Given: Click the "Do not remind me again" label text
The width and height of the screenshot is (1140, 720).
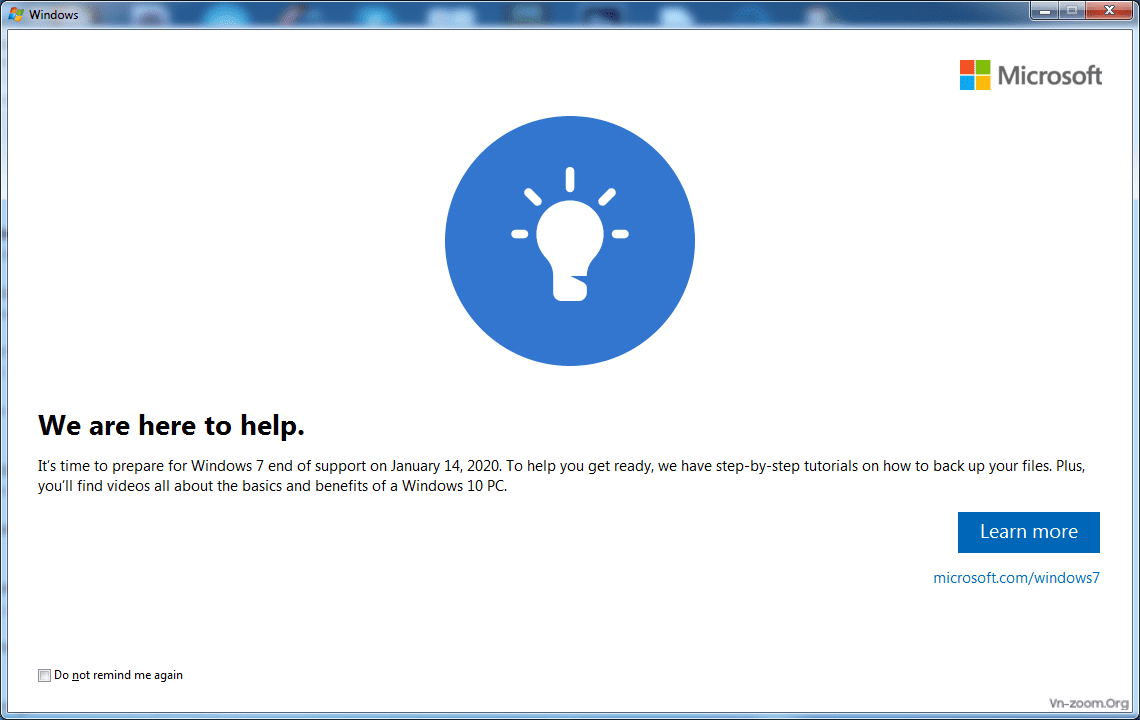Looking at the screenshot, I should tap(118, 675).
